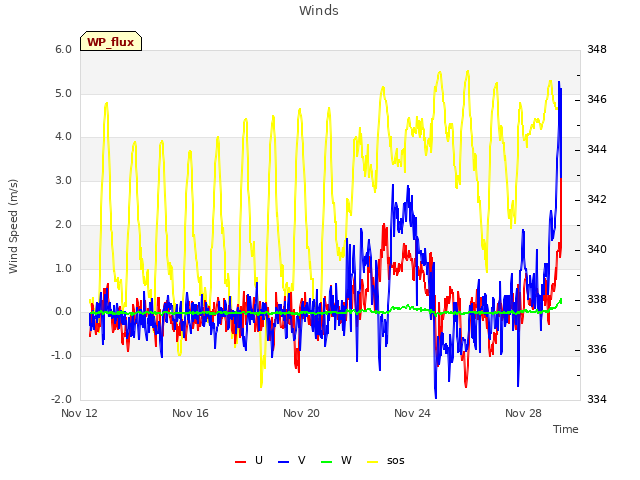Click the -1.0 left axis value
Screen dimensions: 640x480
pos(61,356)
